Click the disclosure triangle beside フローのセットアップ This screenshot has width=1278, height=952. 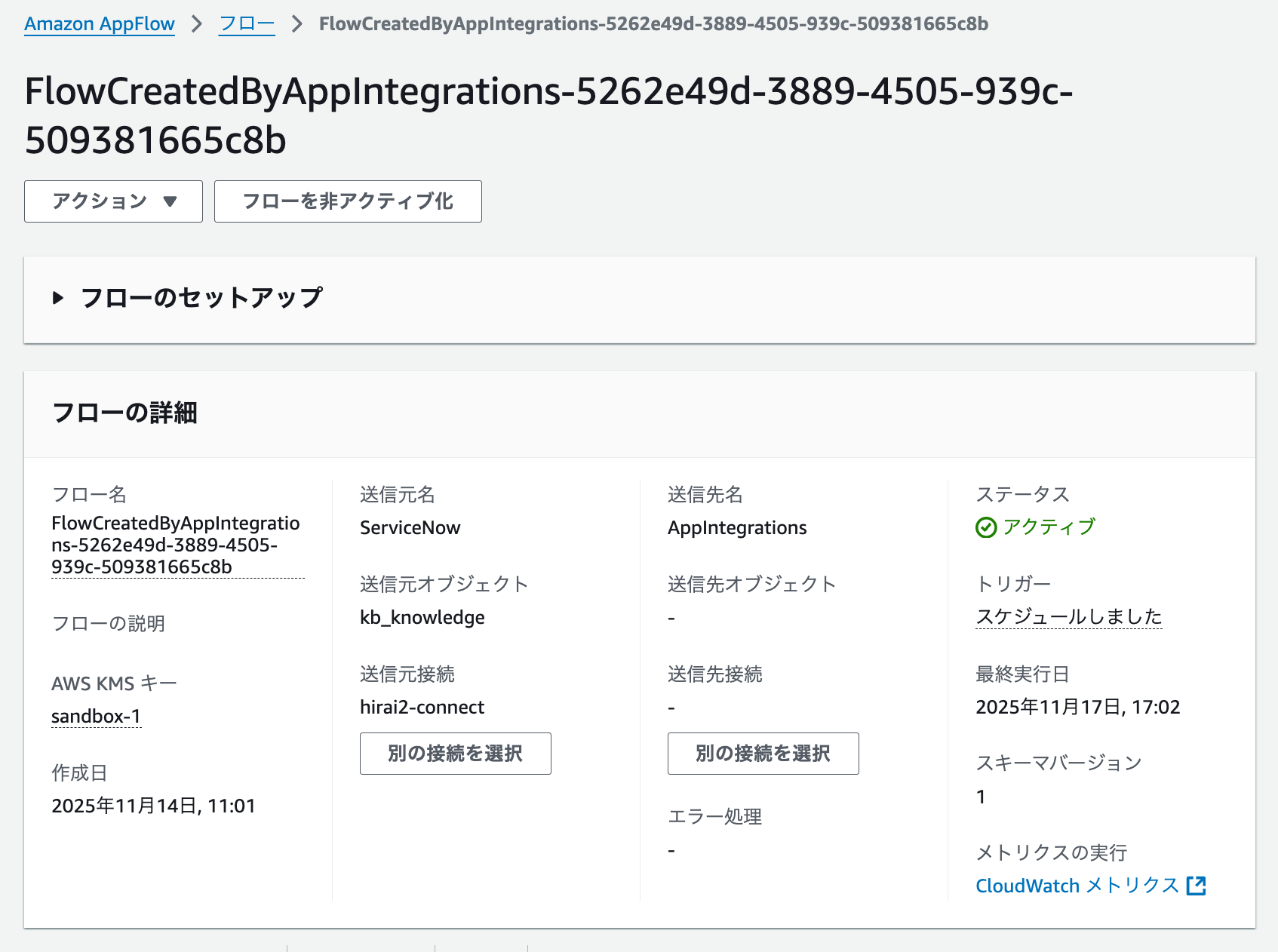pos(59,297)
